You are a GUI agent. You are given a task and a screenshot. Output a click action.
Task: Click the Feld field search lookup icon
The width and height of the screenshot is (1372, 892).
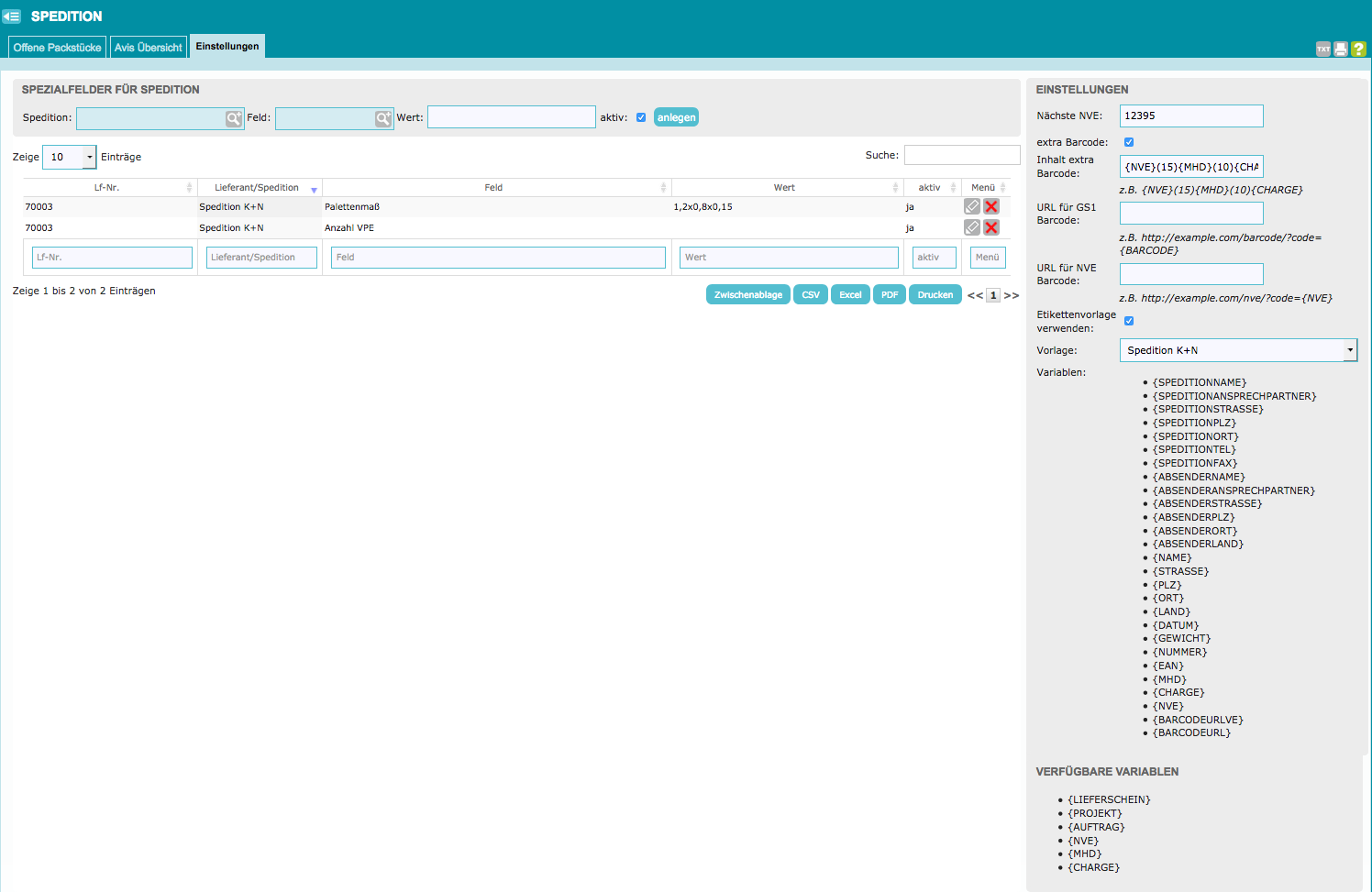click(382, 118)
